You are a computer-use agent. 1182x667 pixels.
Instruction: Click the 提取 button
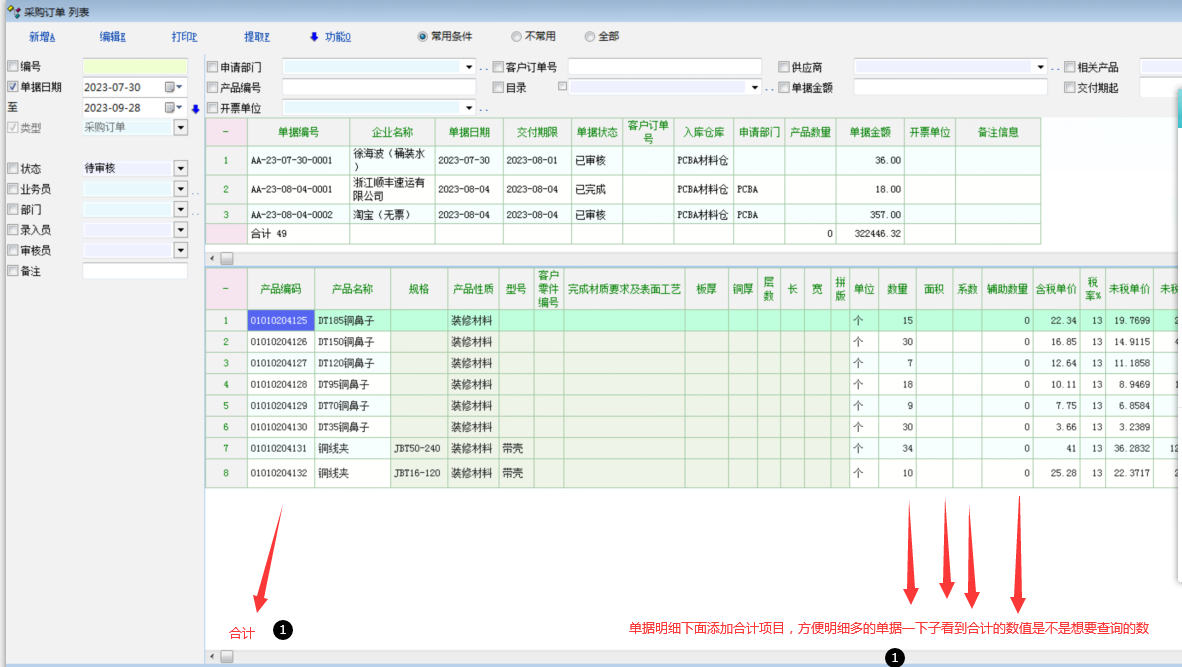(x=257, y=37)
